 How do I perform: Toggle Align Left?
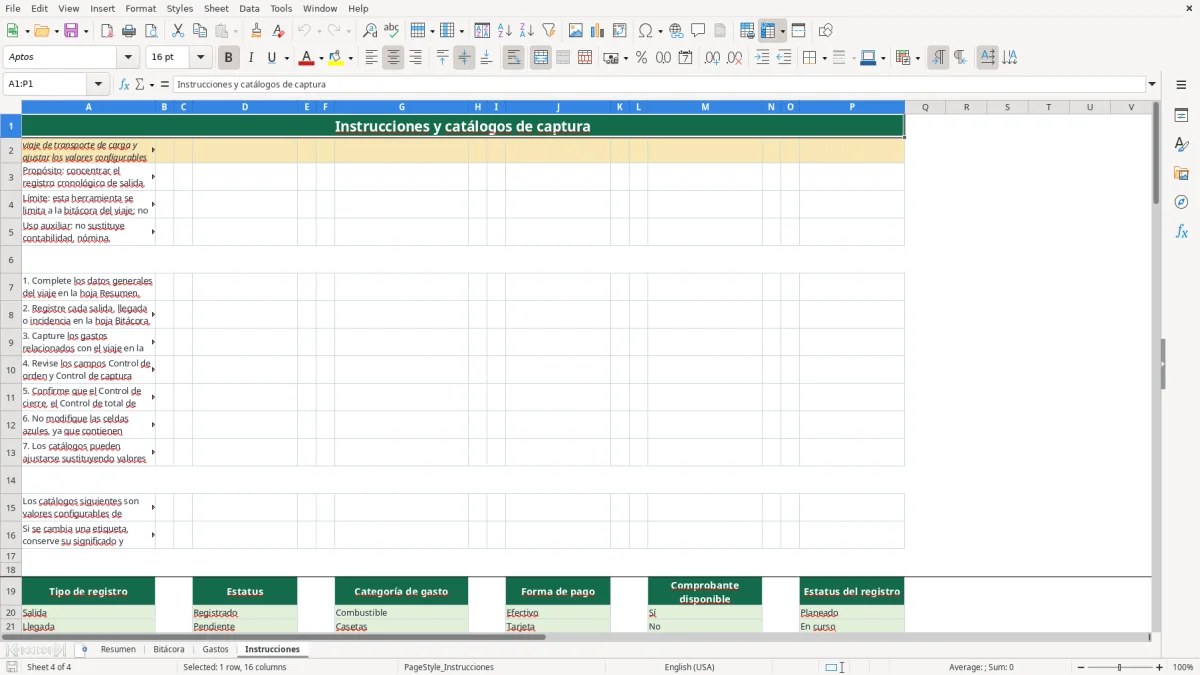(371, 58)
